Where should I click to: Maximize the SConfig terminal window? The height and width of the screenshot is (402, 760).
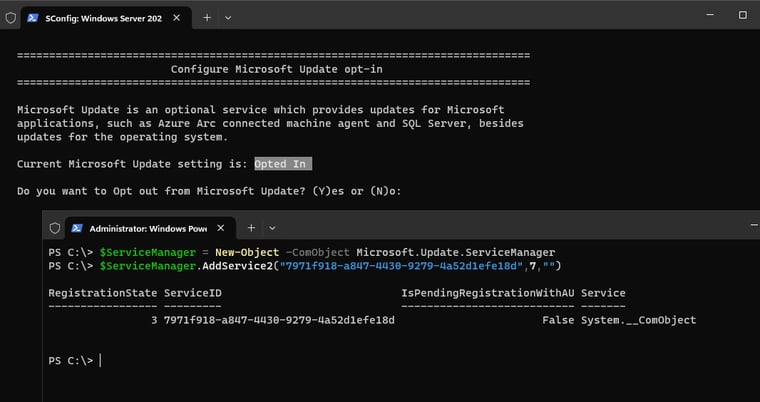click(743, 15)
